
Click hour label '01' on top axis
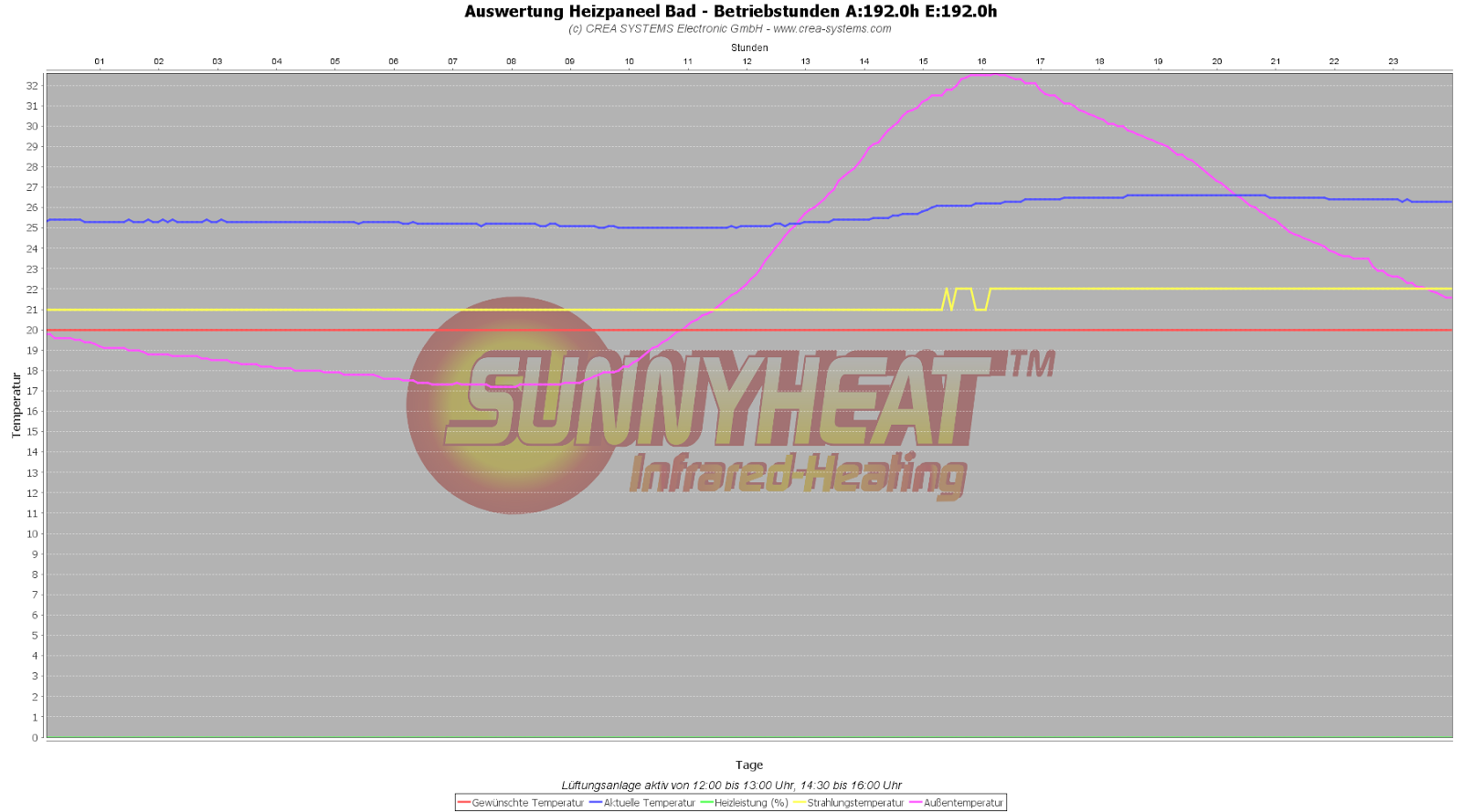coord(100,61)
